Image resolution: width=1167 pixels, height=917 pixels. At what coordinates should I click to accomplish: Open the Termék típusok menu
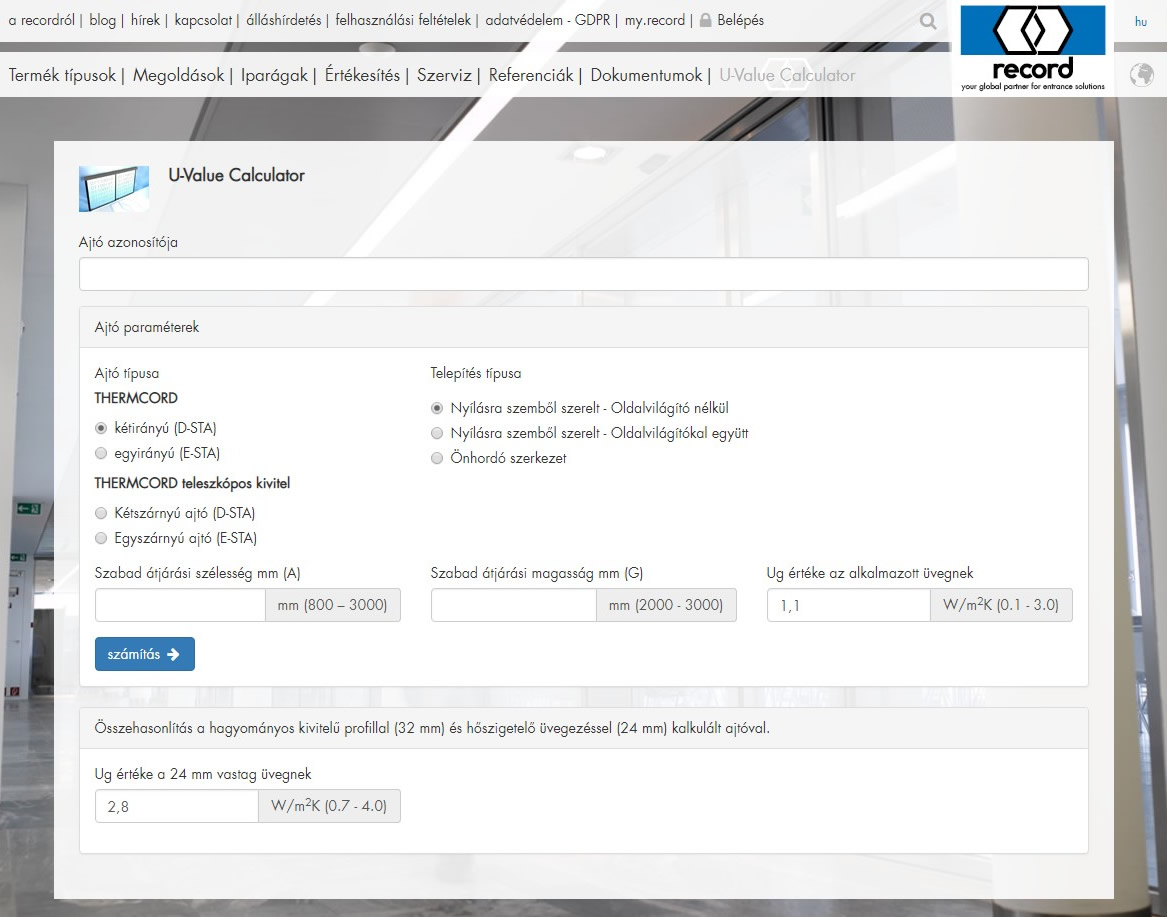click(62, 75)
